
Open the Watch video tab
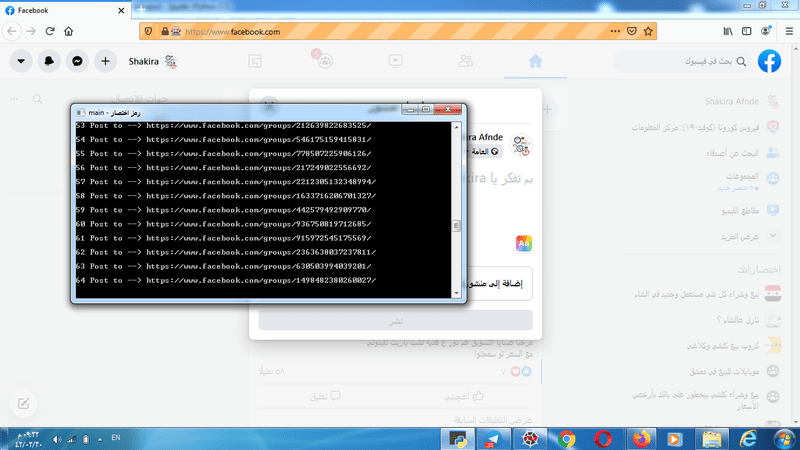coord(395,61)
